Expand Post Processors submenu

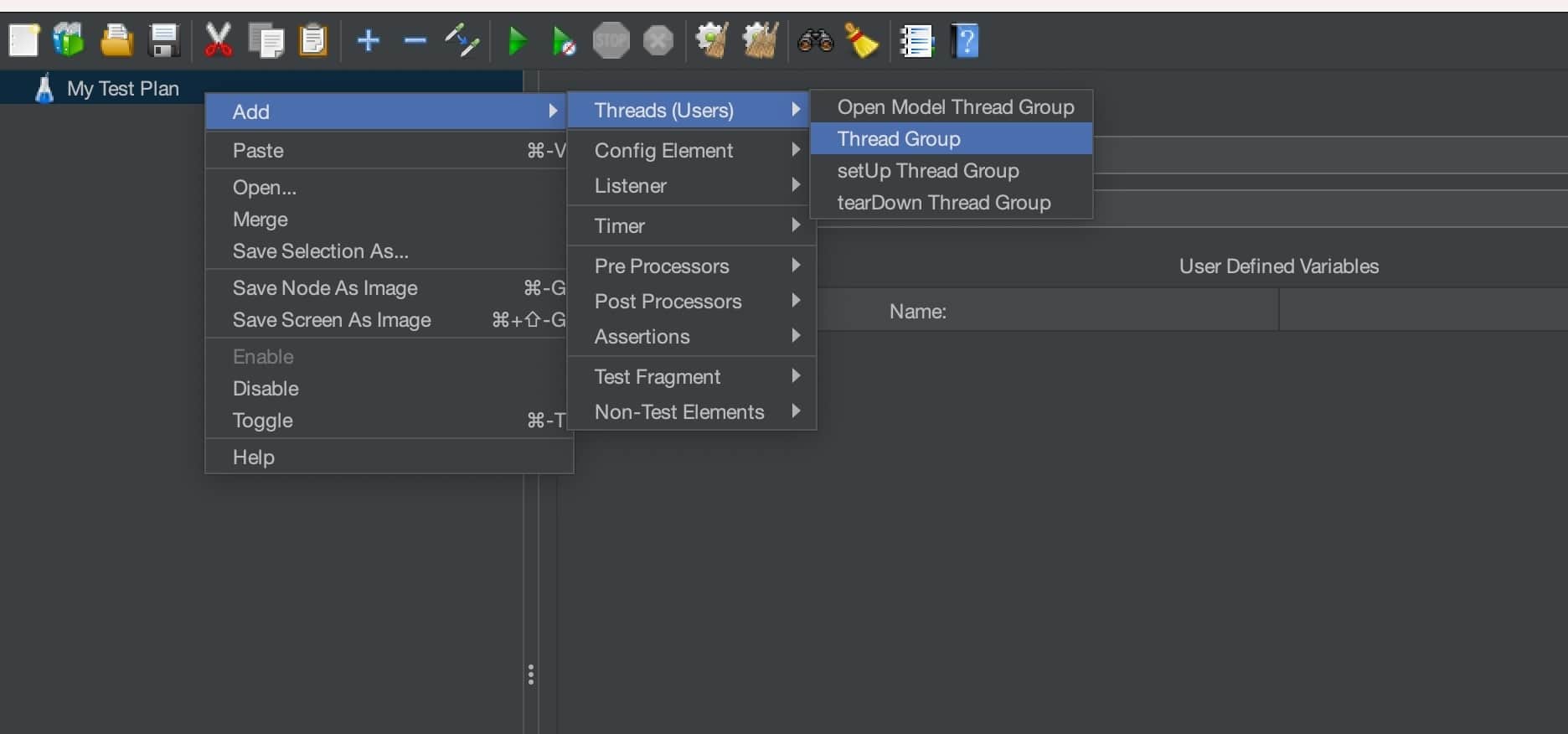[x=692, y=302]
